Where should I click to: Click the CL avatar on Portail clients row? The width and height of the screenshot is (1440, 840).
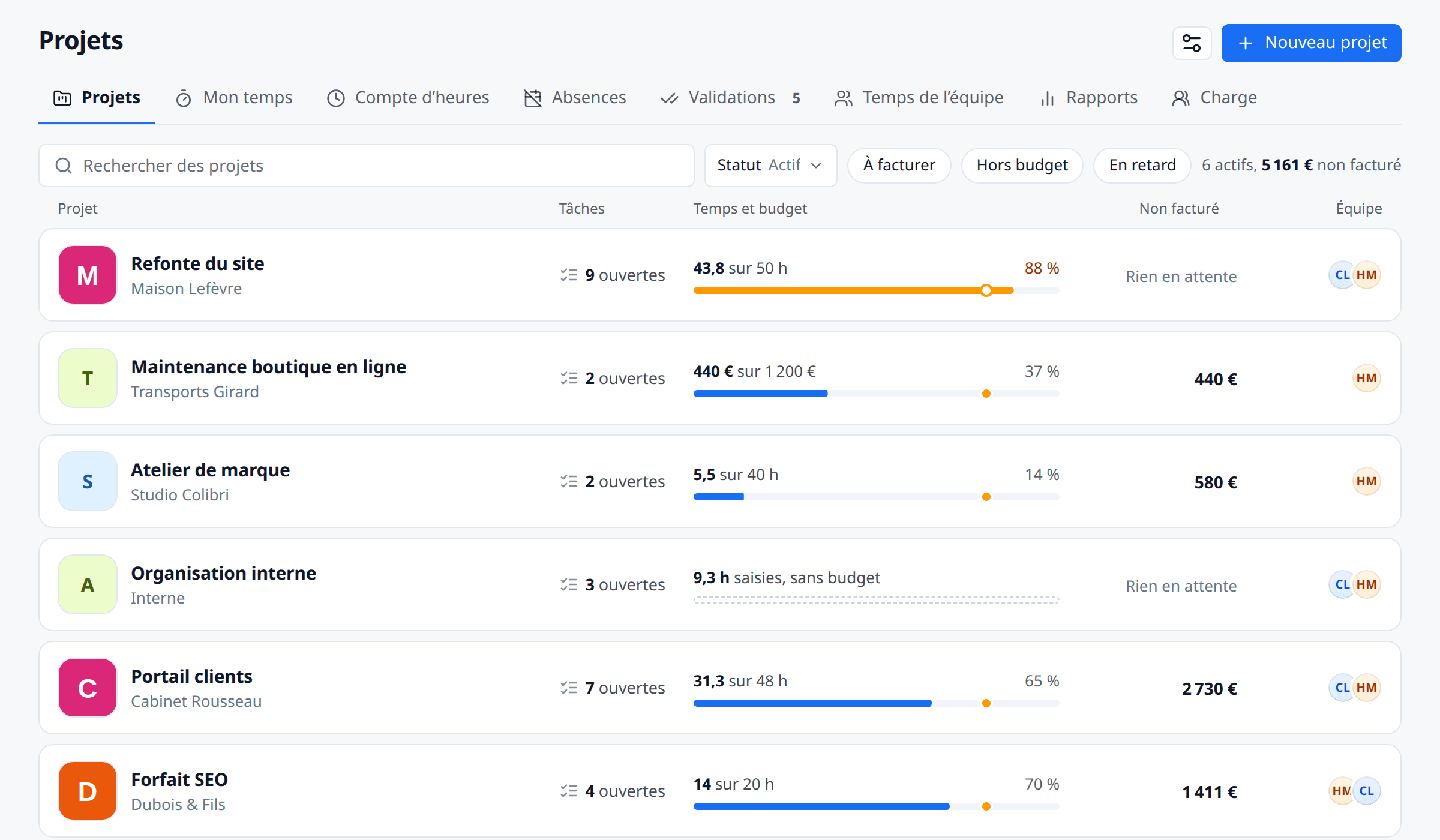click(x=1342, y=688)
